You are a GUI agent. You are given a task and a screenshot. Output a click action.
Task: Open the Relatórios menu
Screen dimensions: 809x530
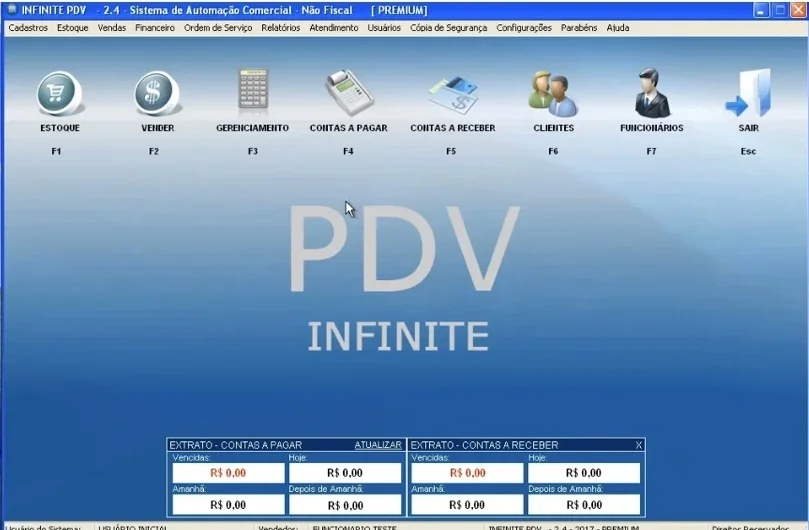tap(280, 28)
